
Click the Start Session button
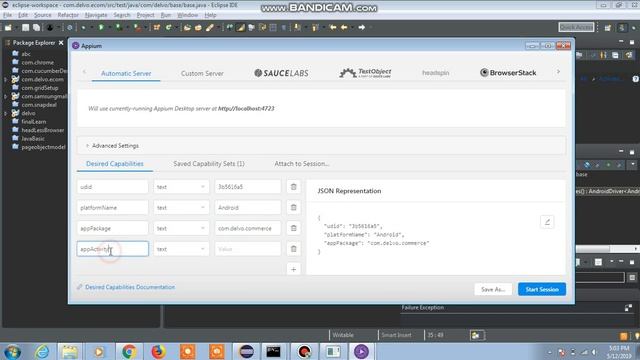point(542,289)
